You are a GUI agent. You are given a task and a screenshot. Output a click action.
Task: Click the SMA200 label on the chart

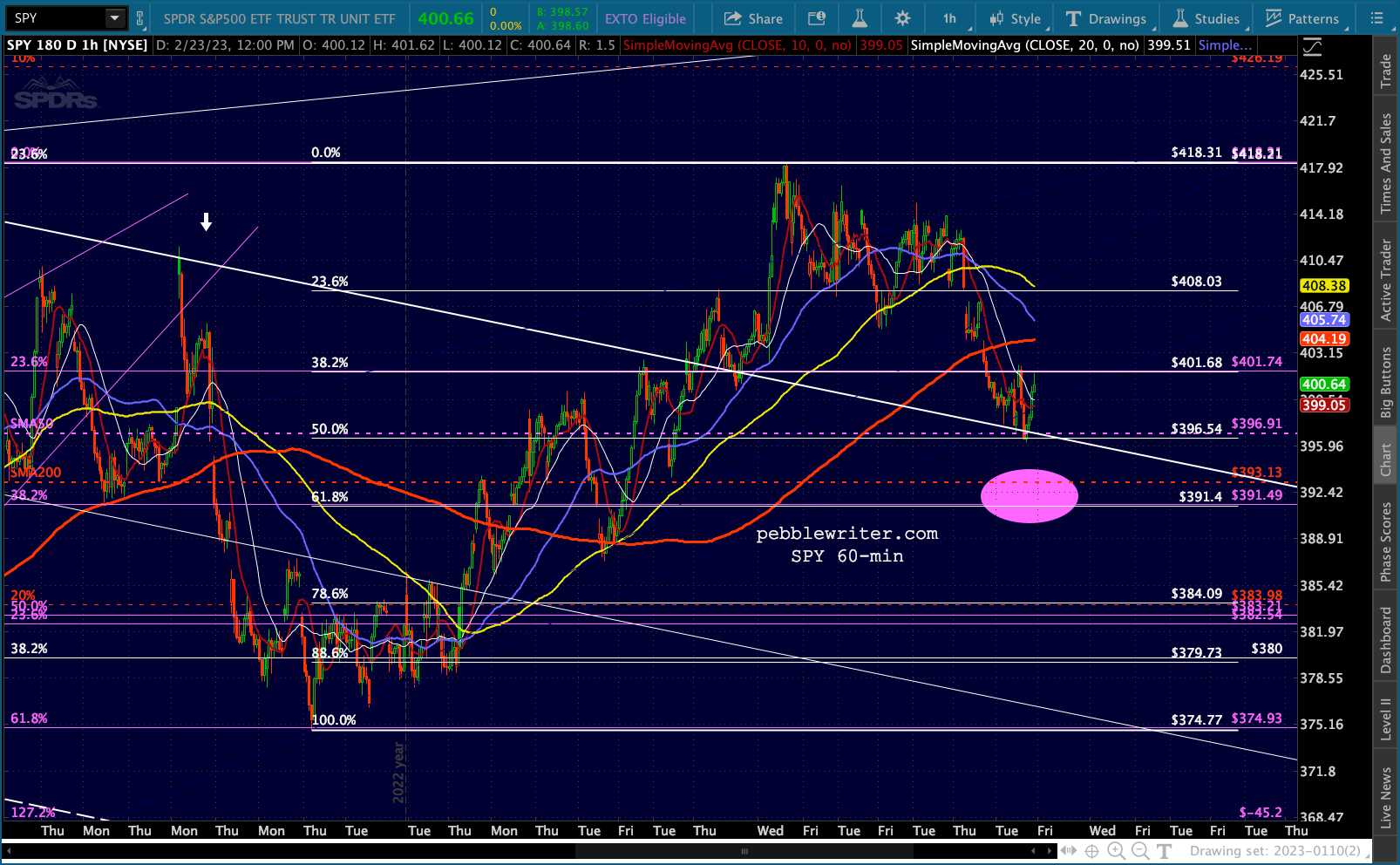[36, 473]
